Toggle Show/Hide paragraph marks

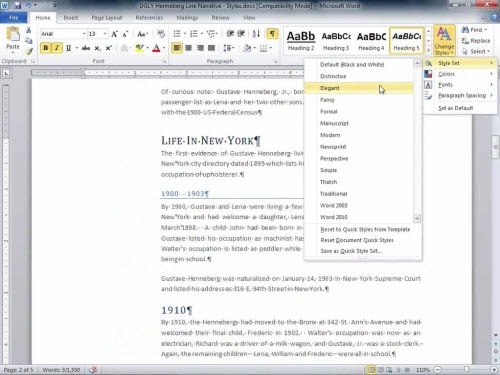tap(272, 34)
